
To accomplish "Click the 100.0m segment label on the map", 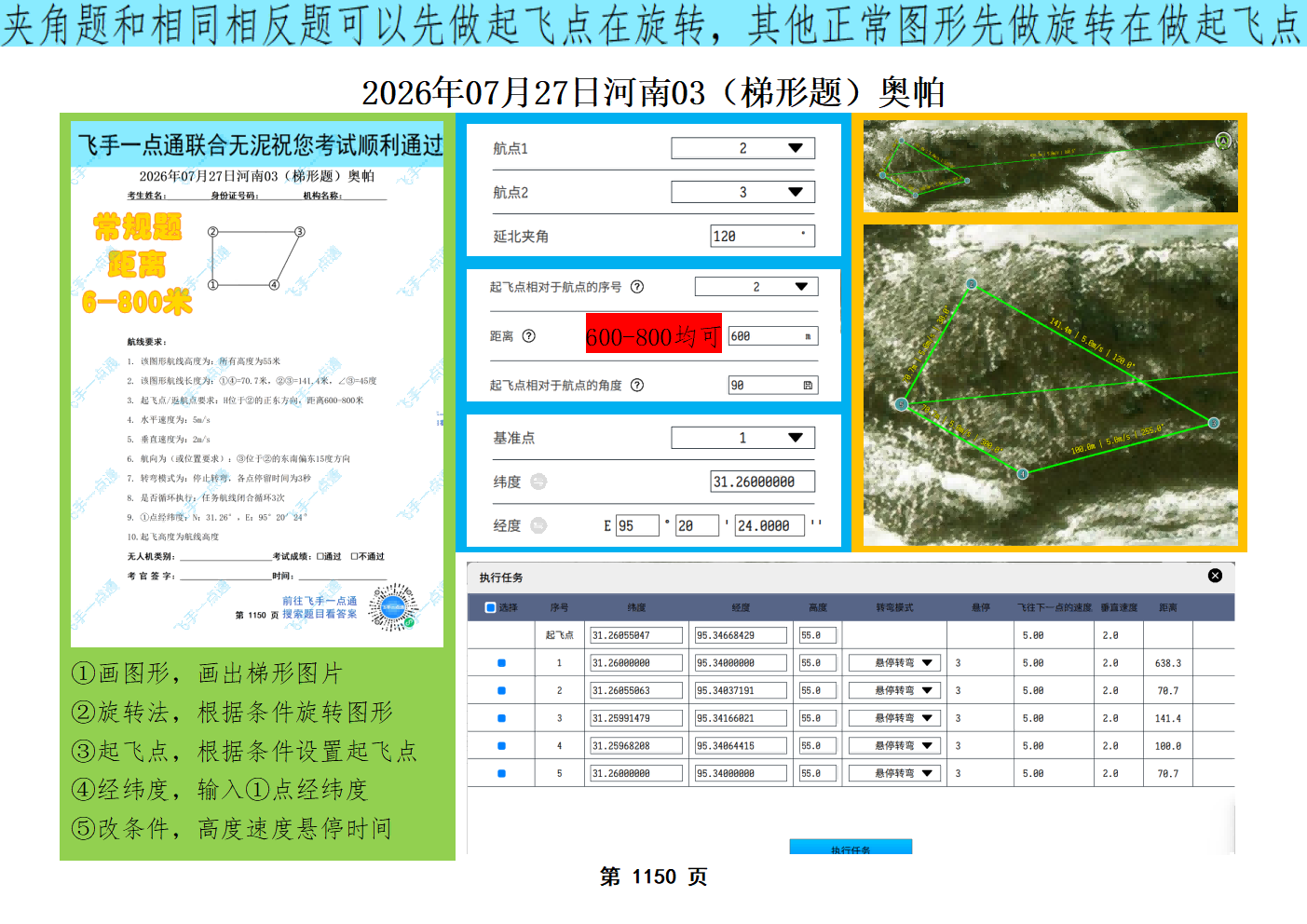I will (x=1116, y=440).
